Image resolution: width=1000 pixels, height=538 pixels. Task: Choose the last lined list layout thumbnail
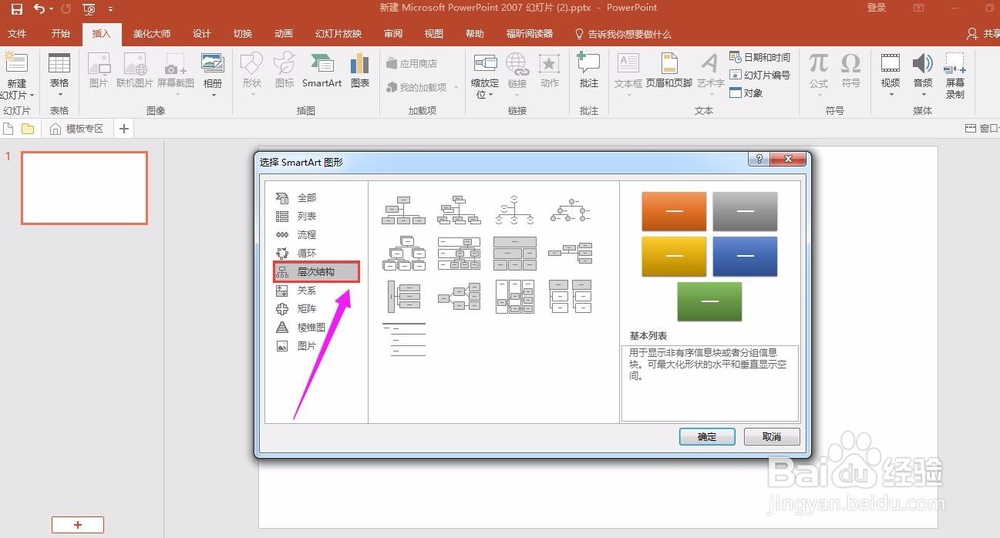(404, 339)
